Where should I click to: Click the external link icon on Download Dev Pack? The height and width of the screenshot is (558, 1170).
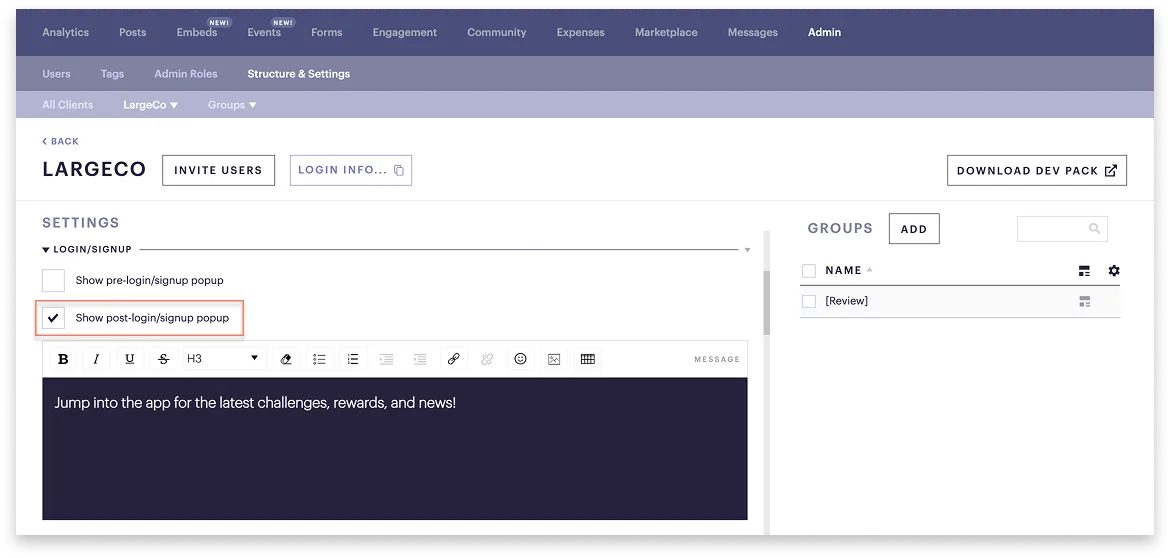click(x=1111, y=170)
